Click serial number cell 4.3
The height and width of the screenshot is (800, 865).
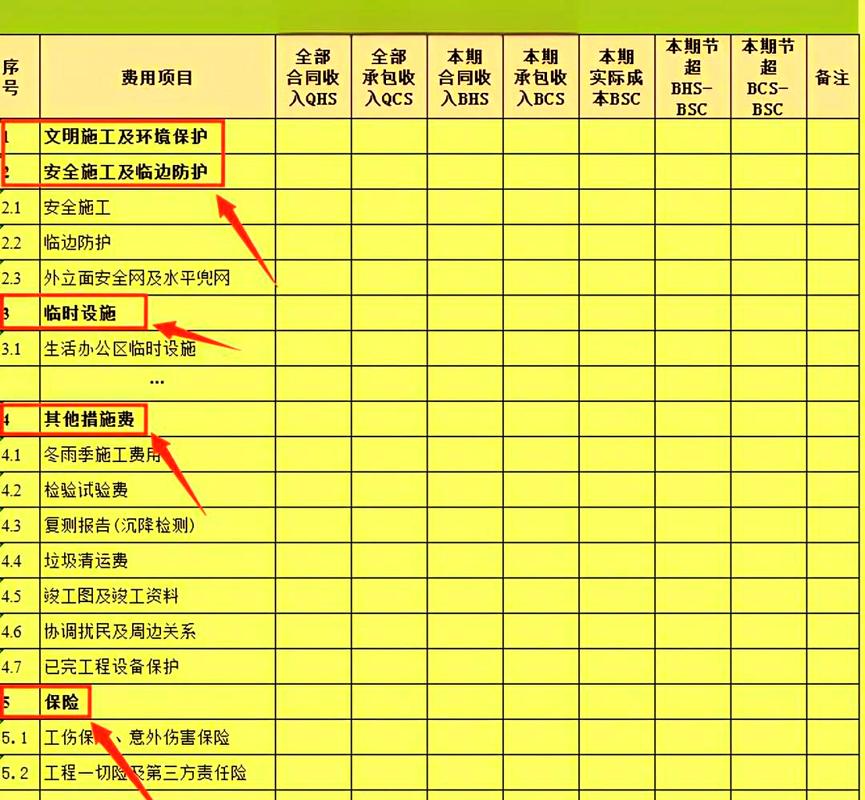(x=19, y=525)
